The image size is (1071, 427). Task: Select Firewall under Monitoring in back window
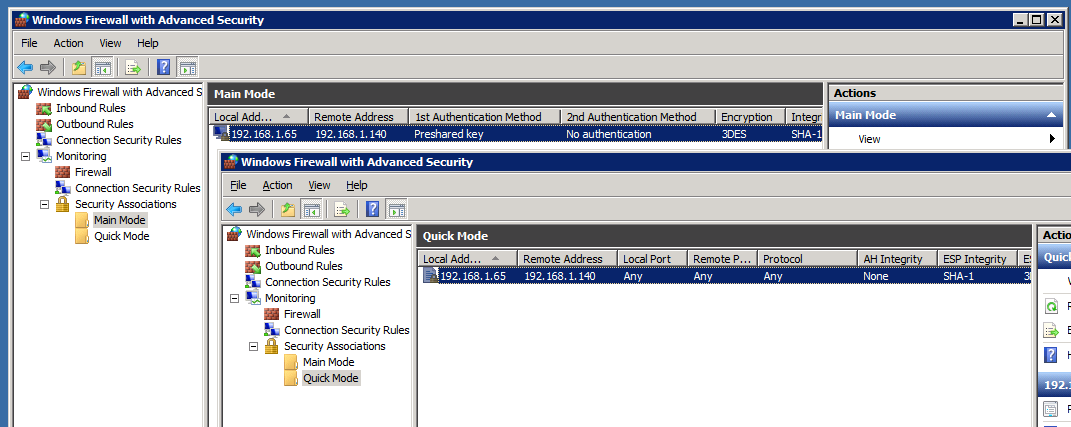pos(93,172)
